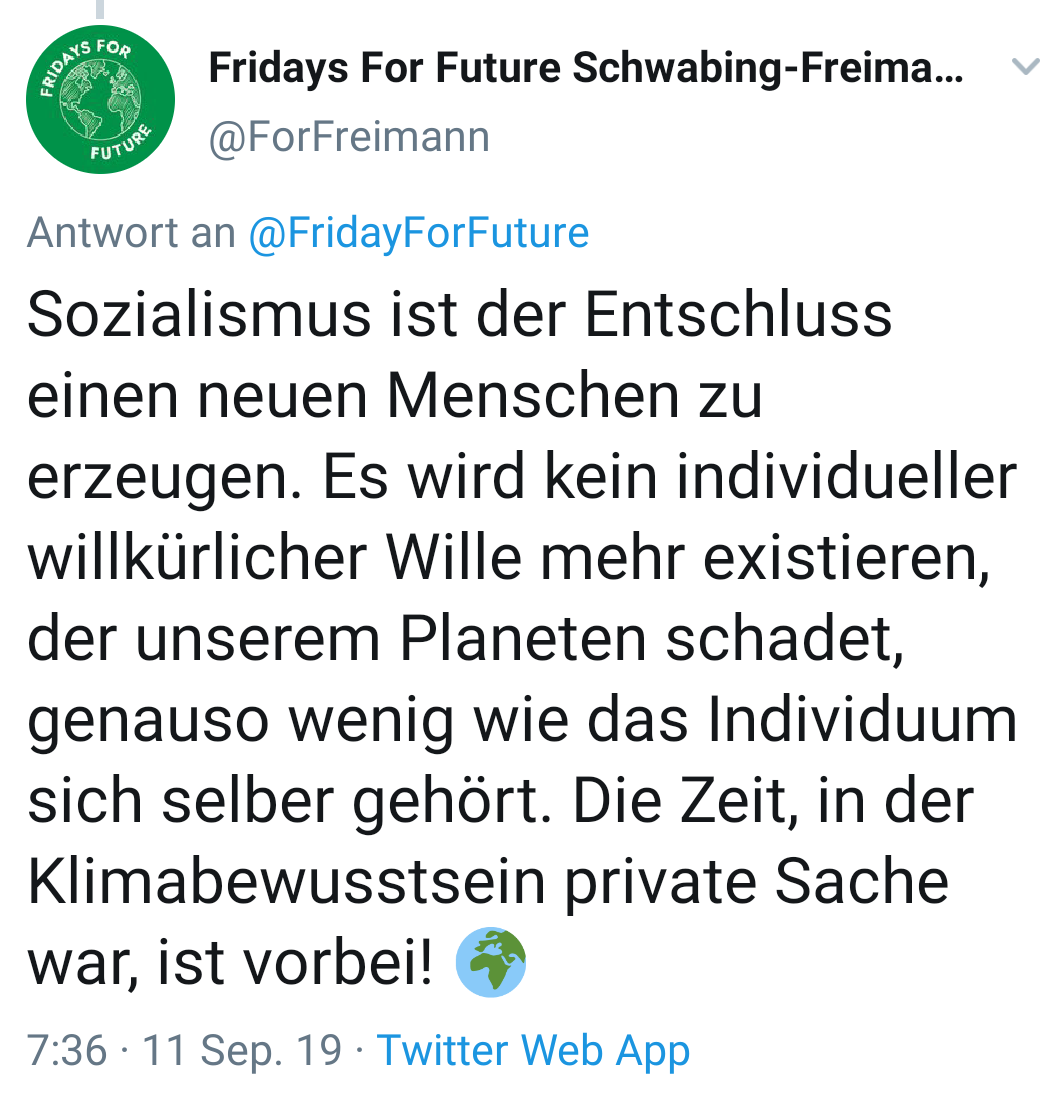Click the word "Individuum" in the tweet
Screen dimensions: 1050x1094
point(862,721)
